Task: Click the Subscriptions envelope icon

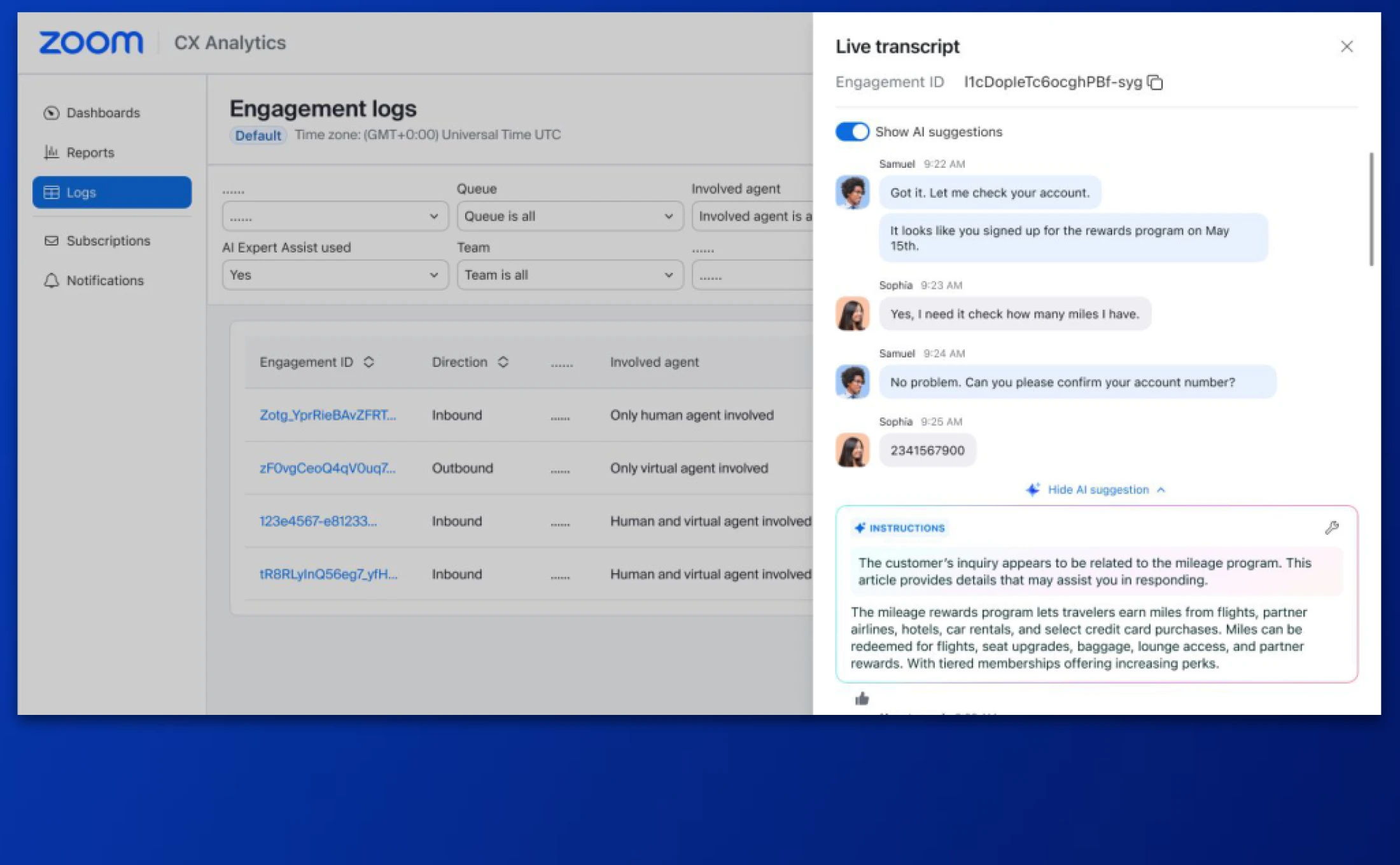Action: [x=52, y=240]
